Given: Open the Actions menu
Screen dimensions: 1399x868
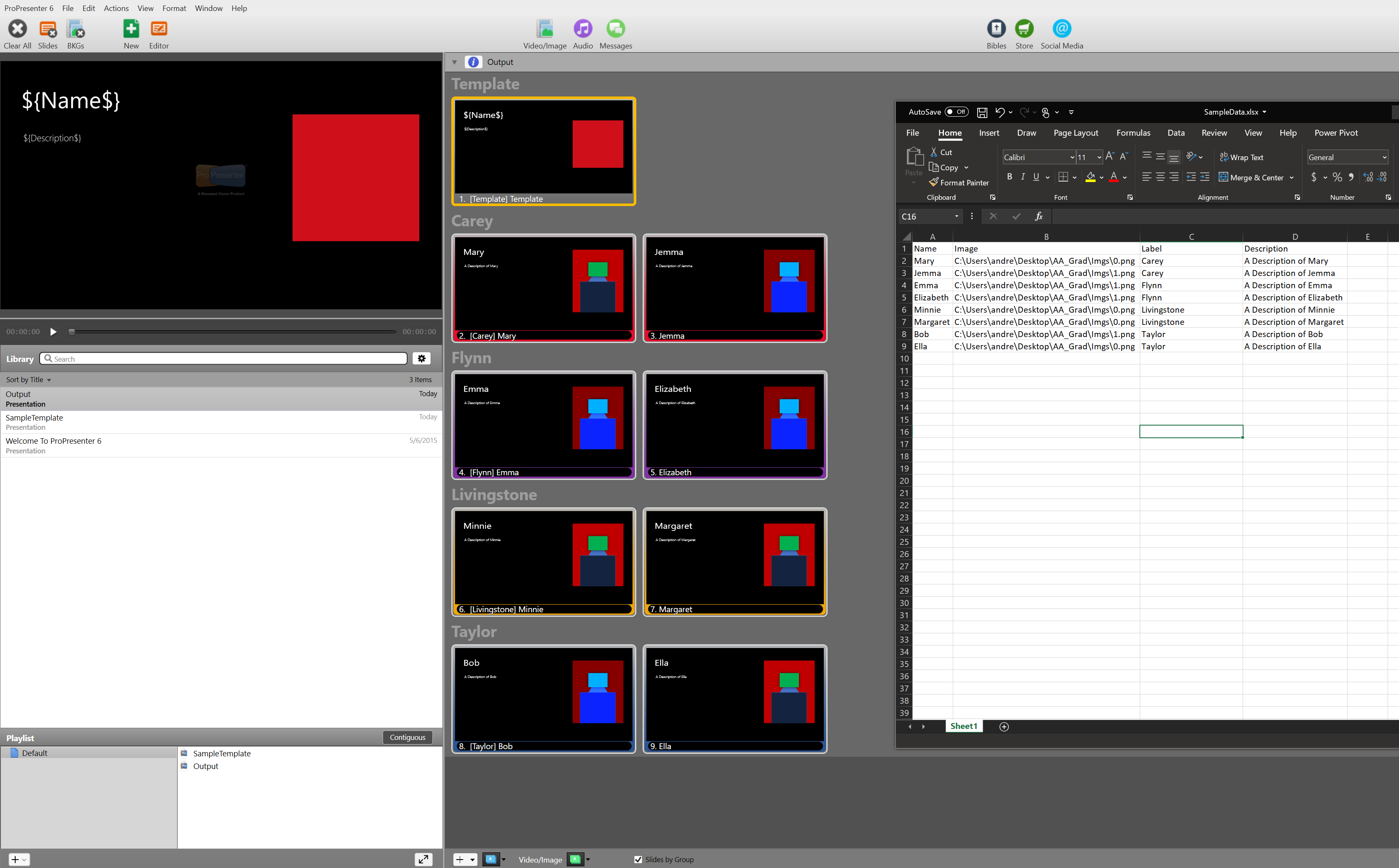Looking at the screenshot, I should tap(116, 8).
